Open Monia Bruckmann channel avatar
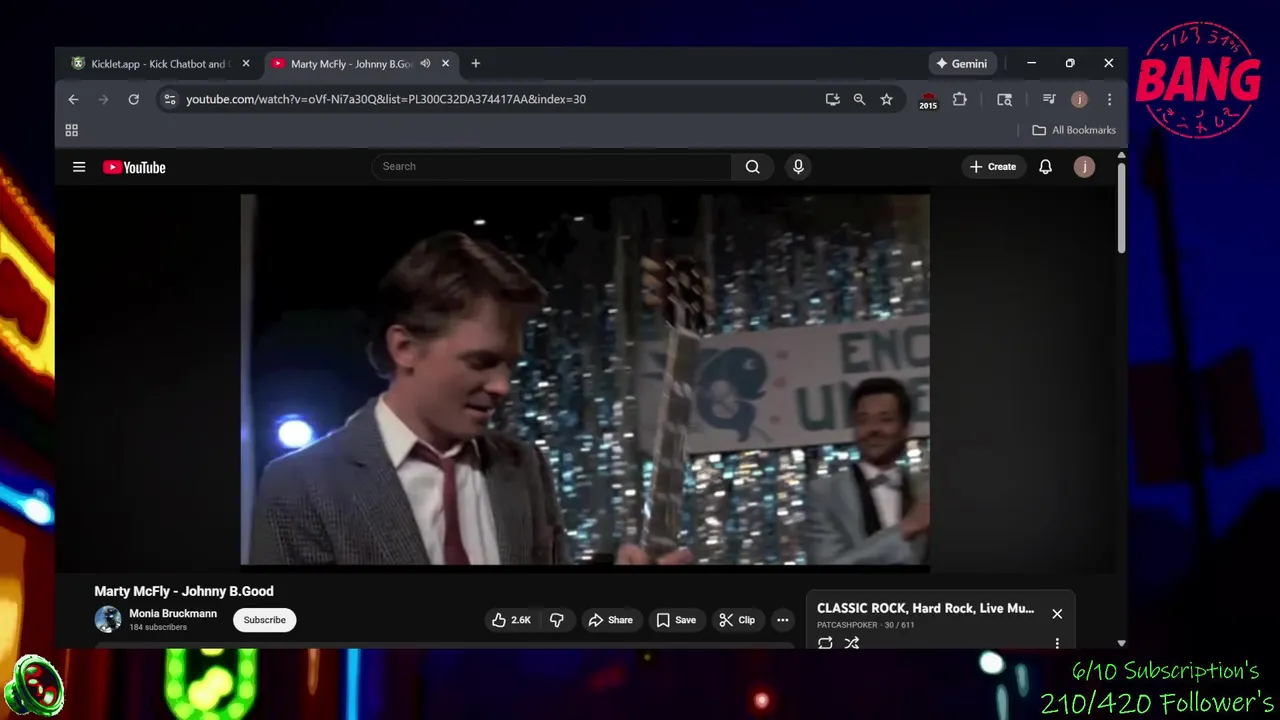Image resolution: width=1280 pixels, height=720 pixels. click(x=108, y=620)
